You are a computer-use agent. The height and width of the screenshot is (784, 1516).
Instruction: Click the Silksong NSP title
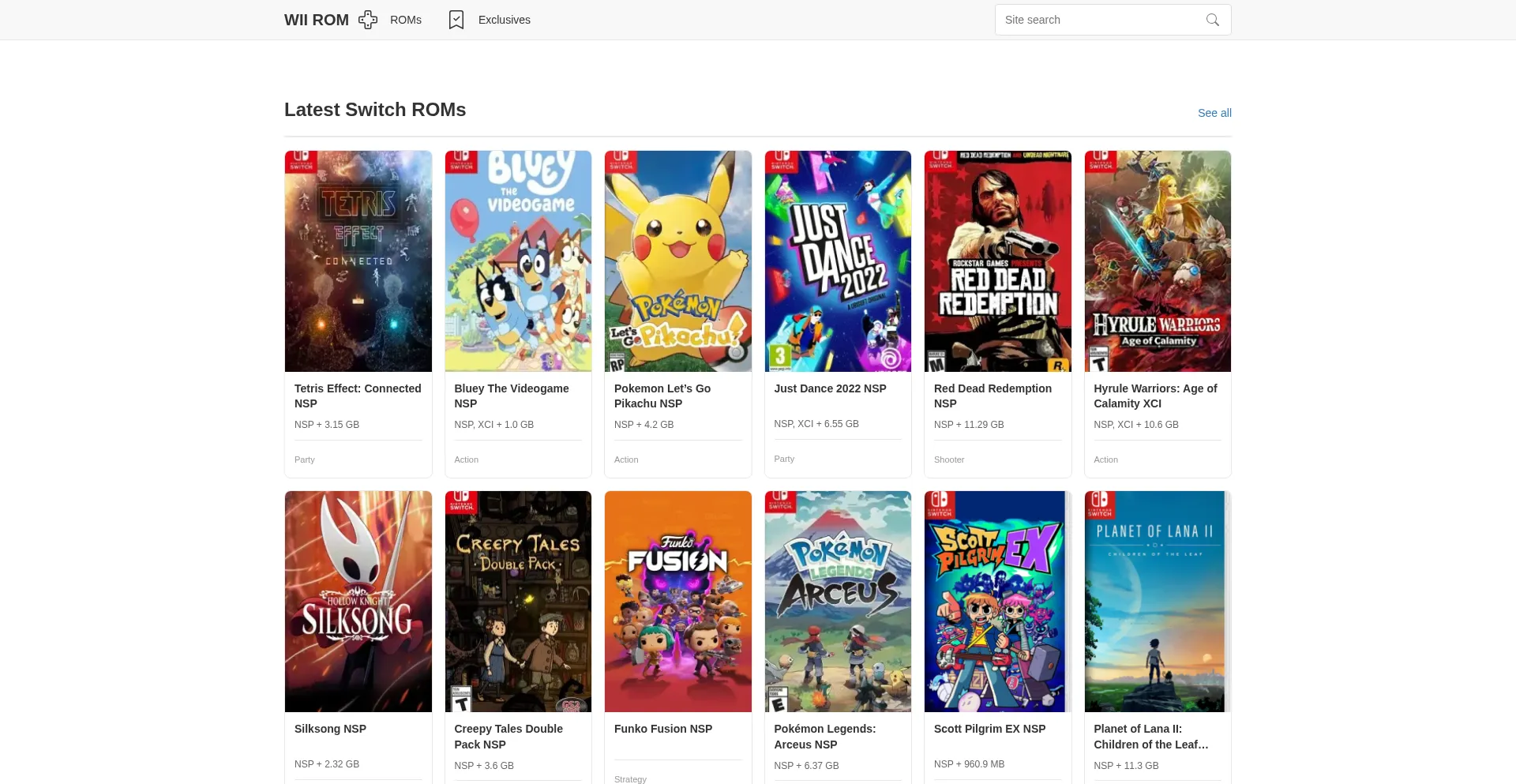[330, 729]
